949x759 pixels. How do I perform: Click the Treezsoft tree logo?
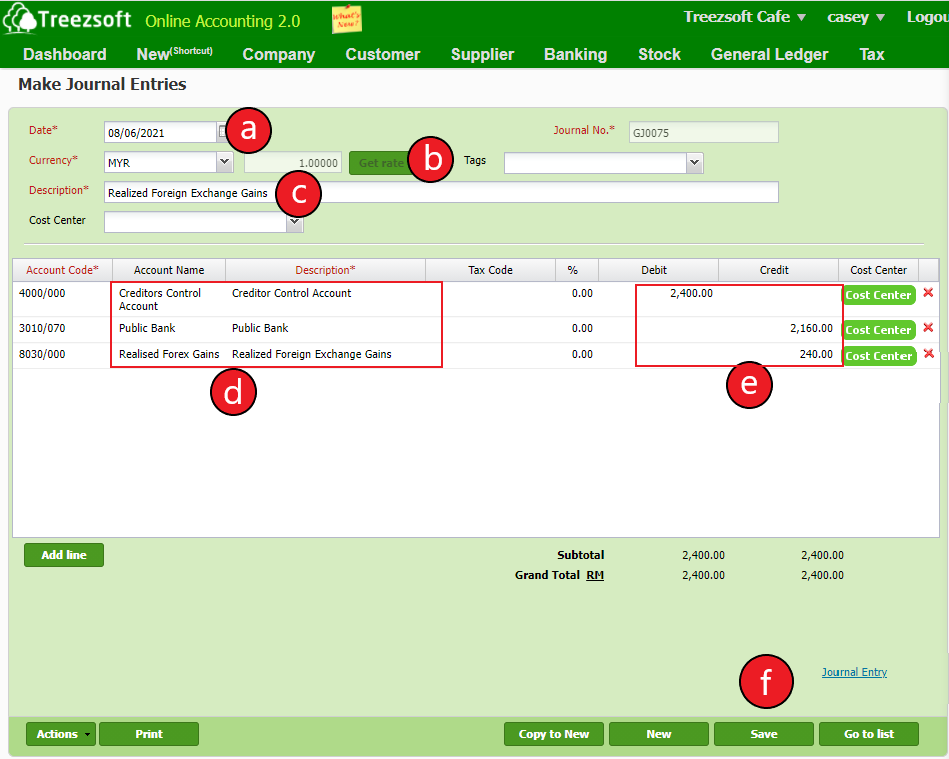coord(20,18)
